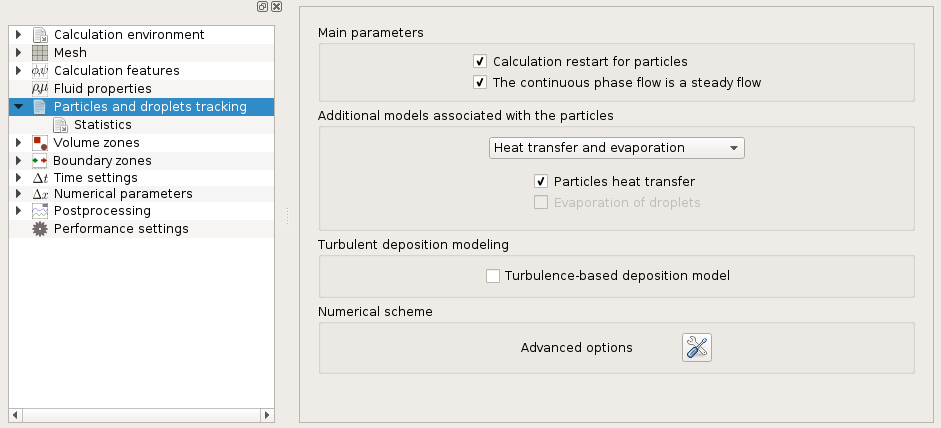The width and height of the screenshot is (941, 428).
Task: Uncheck the continuous phase steady flow option
Action: point(480,82)
